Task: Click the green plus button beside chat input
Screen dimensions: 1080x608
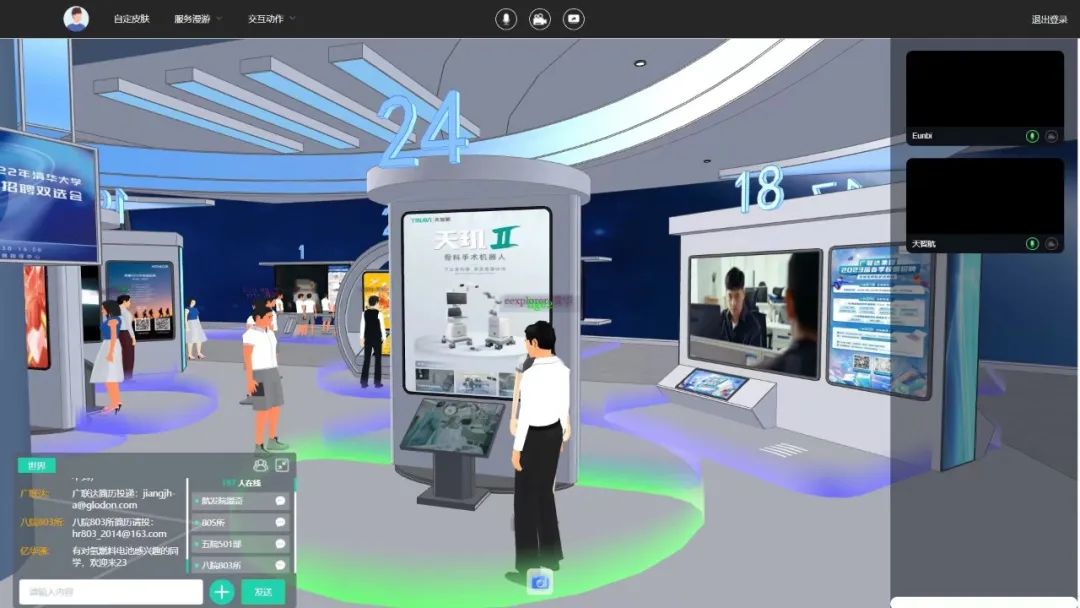Action: pos(222,592)
